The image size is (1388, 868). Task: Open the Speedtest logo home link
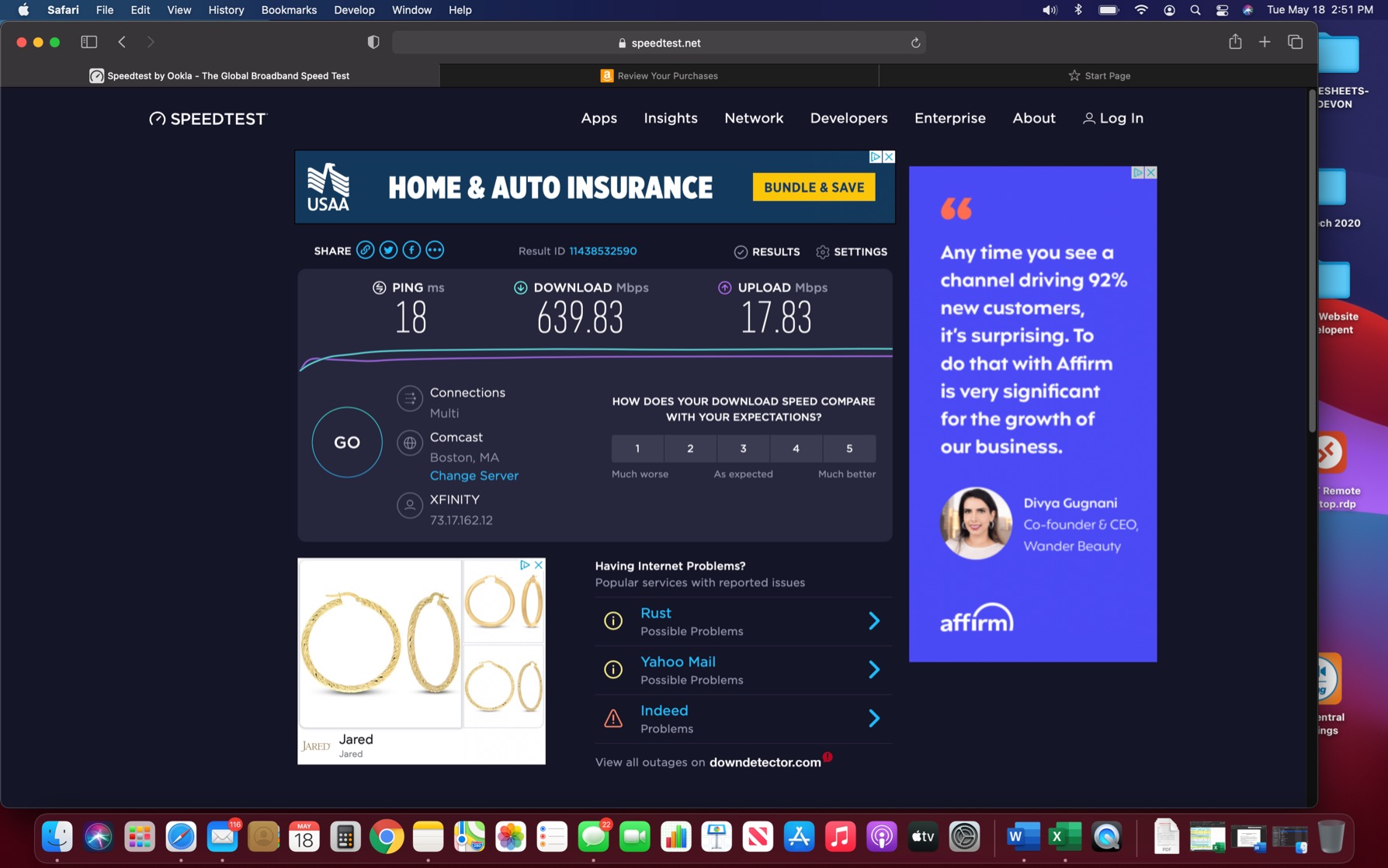tap(208, 119)
